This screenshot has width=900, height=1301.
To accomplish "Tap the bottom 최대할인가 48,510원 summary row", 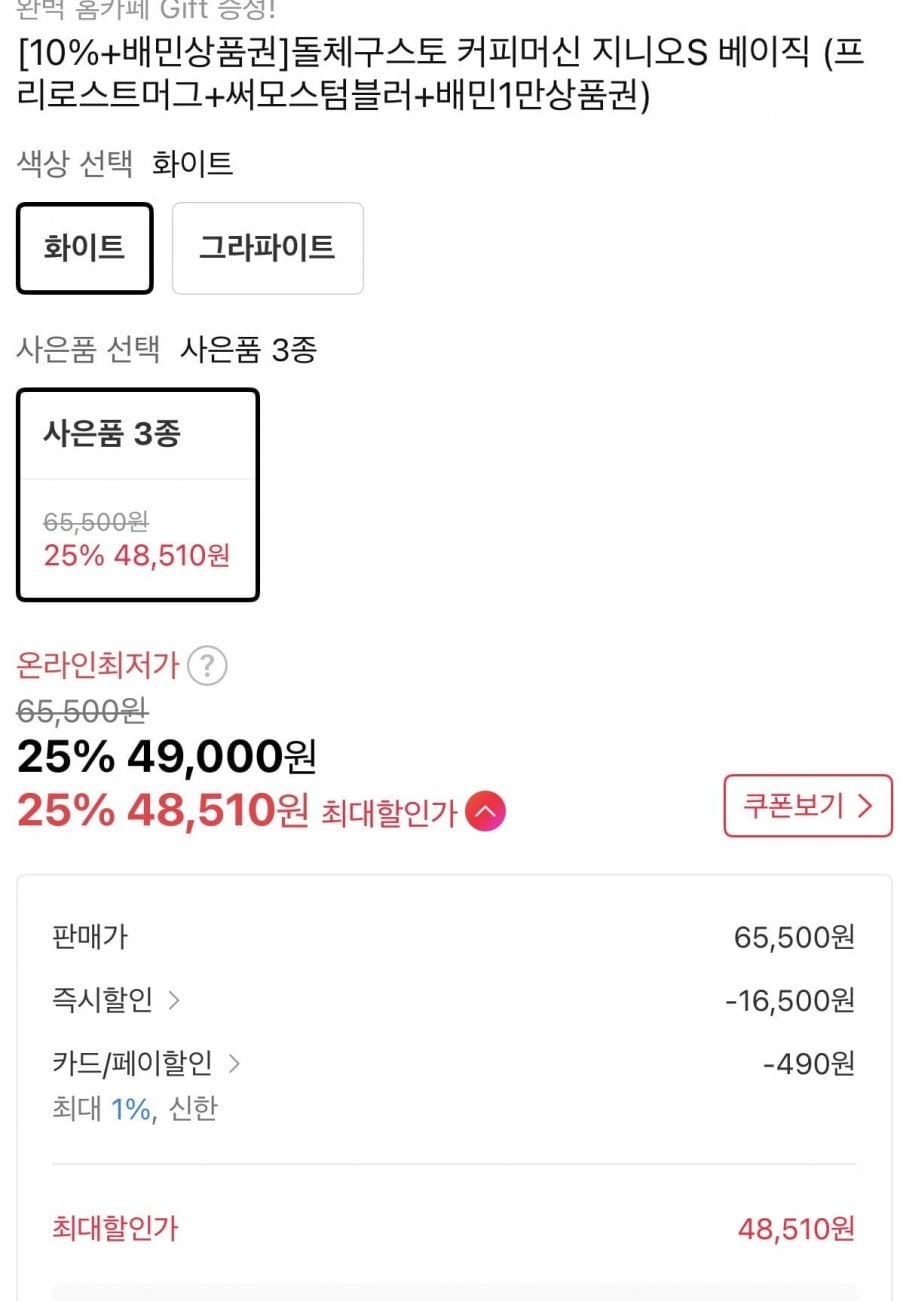I will [x=453, y=1228].
